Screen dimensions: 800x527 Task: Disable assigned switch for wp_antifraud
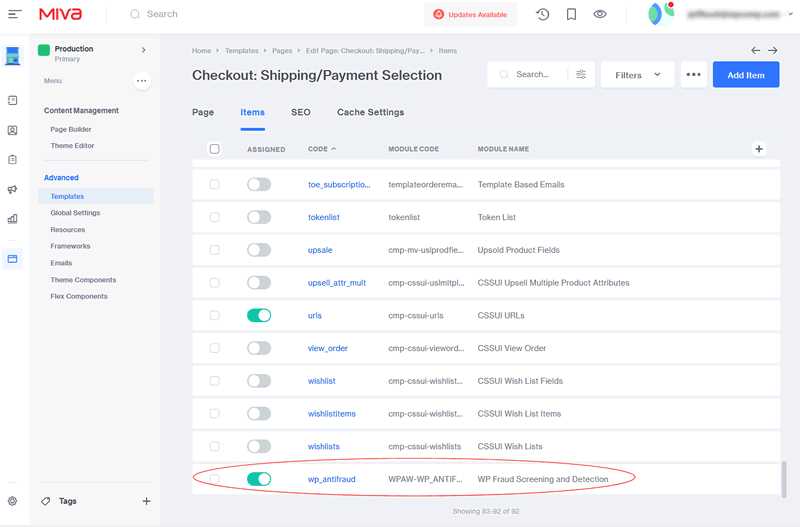click(259, 479)
